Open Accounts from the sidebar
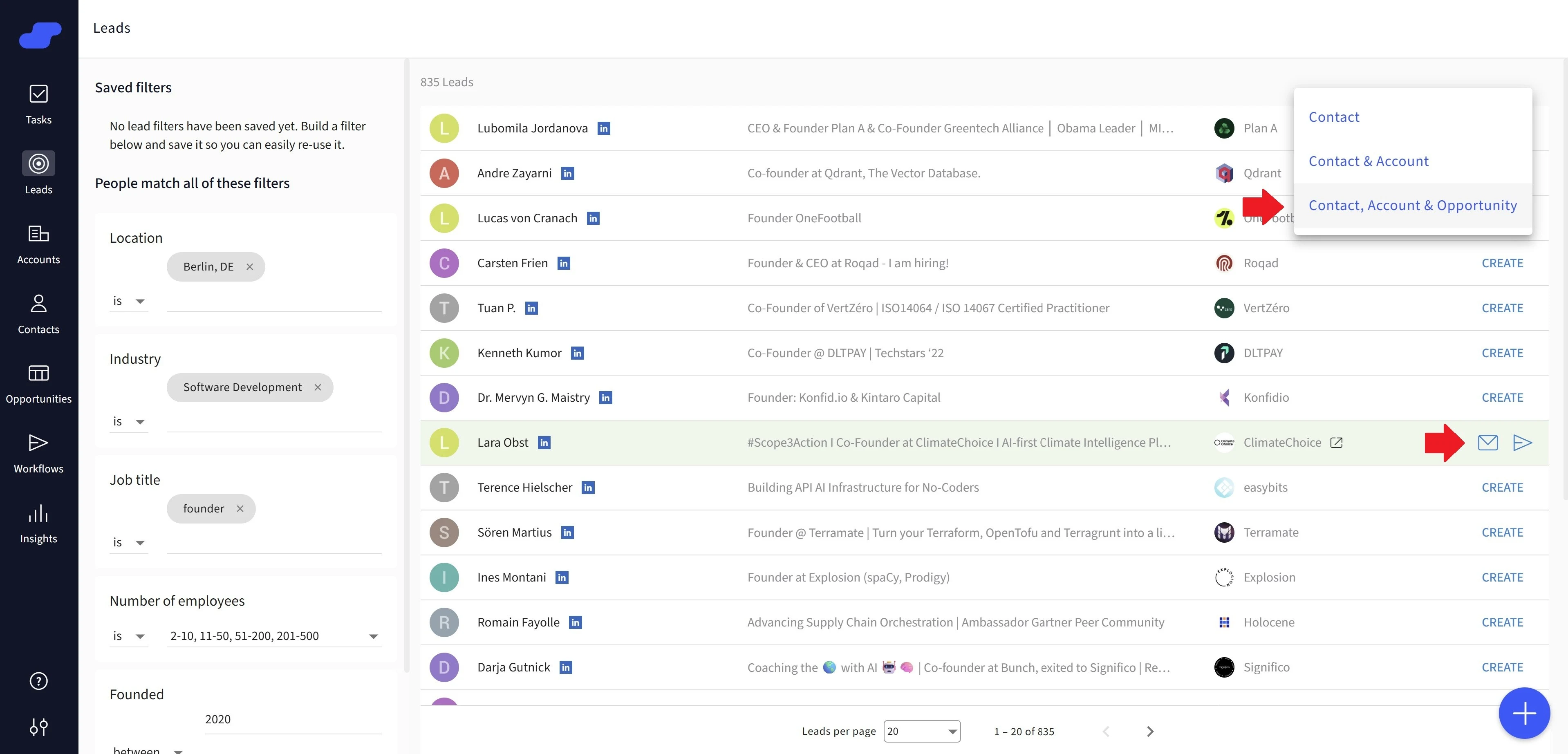The width and height of the screenshot is (1568, 754). click(38, 244)
